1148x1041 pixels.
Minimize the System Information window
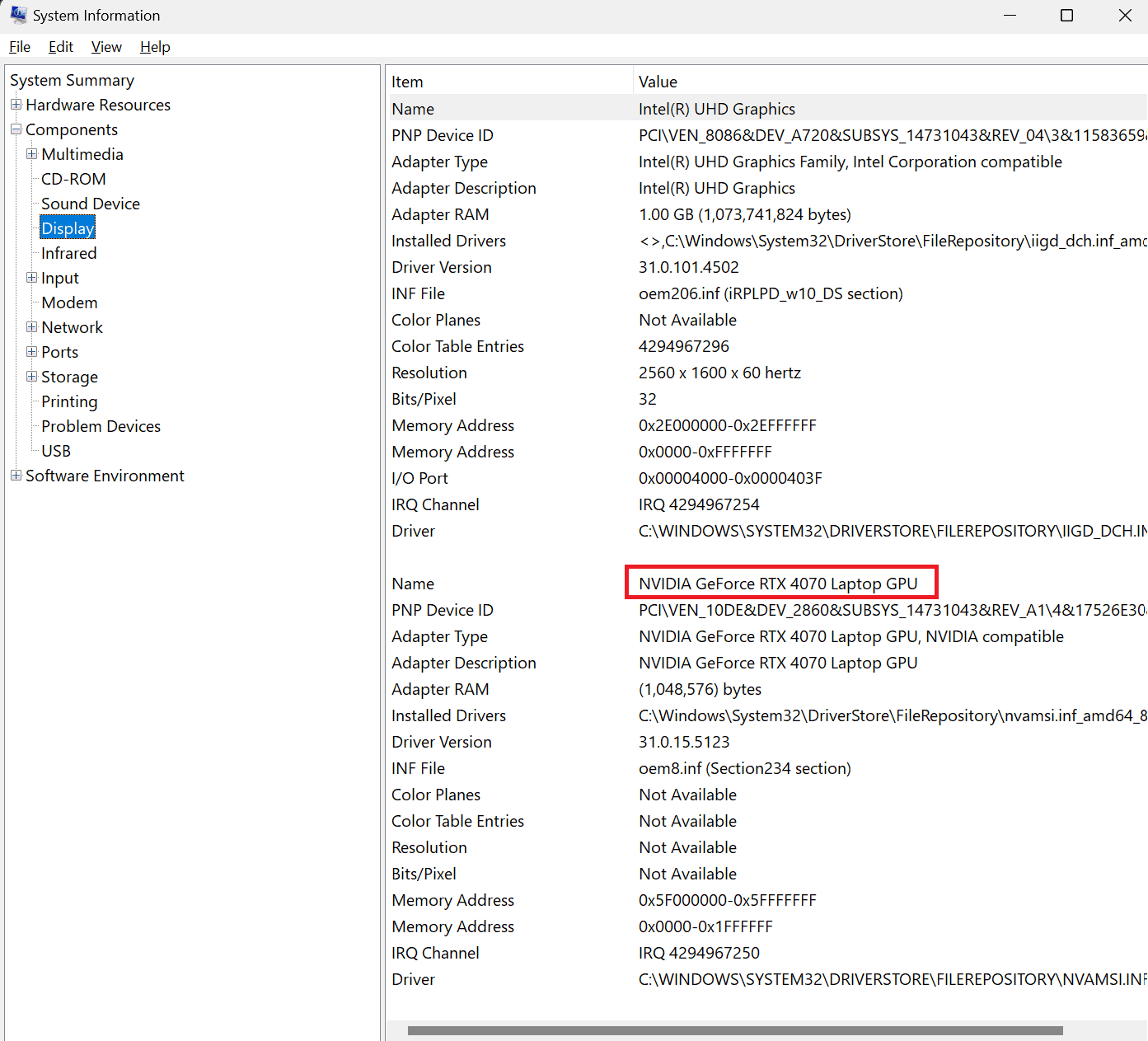1010,16
